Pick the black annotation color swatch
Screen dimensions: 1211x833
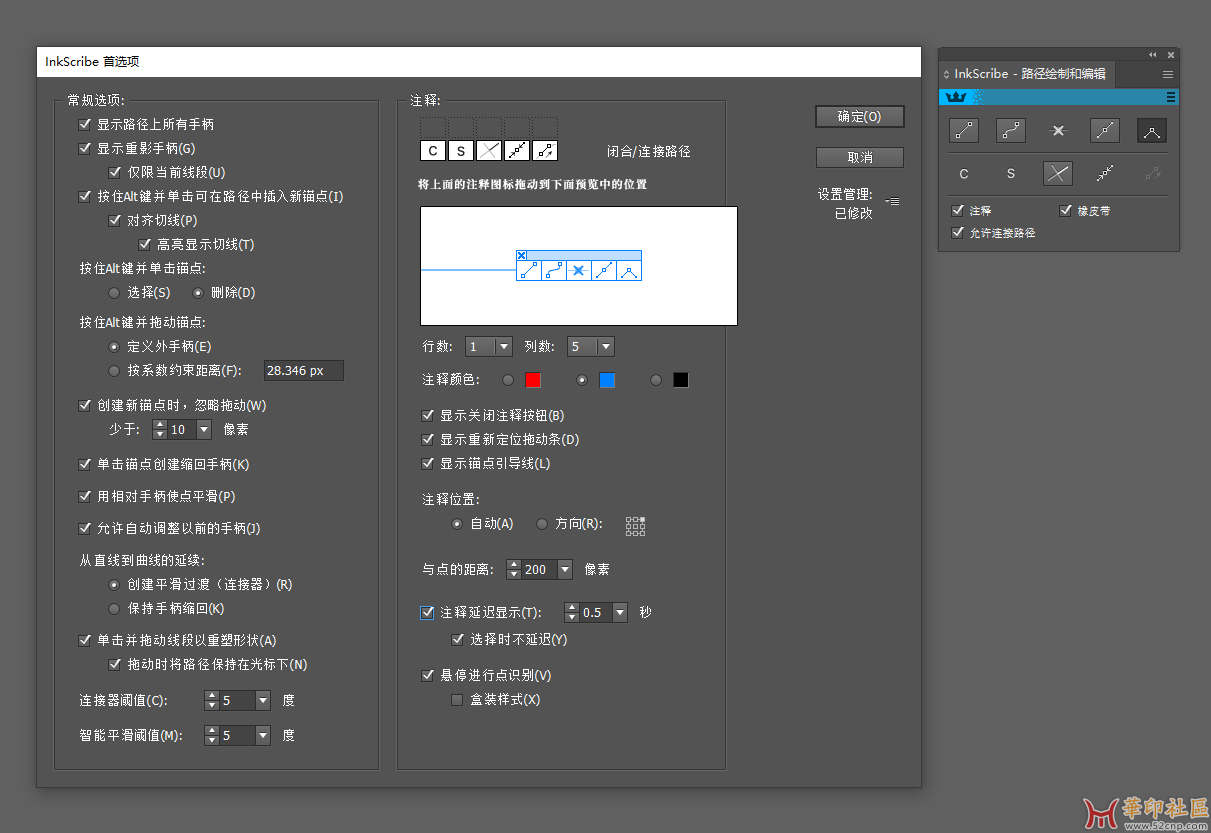click(x=681, y=380)
